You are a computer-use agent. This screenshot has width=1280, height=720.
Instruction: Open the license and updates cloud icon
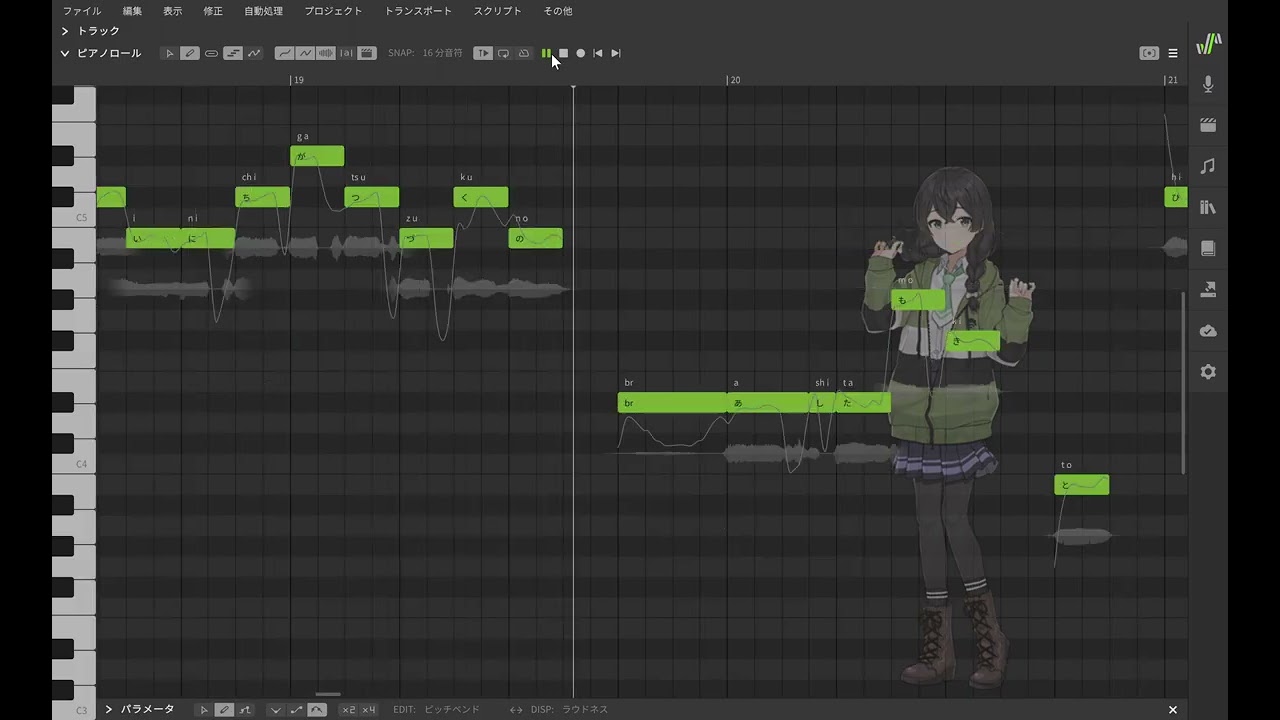click(x=1208, y=331)
